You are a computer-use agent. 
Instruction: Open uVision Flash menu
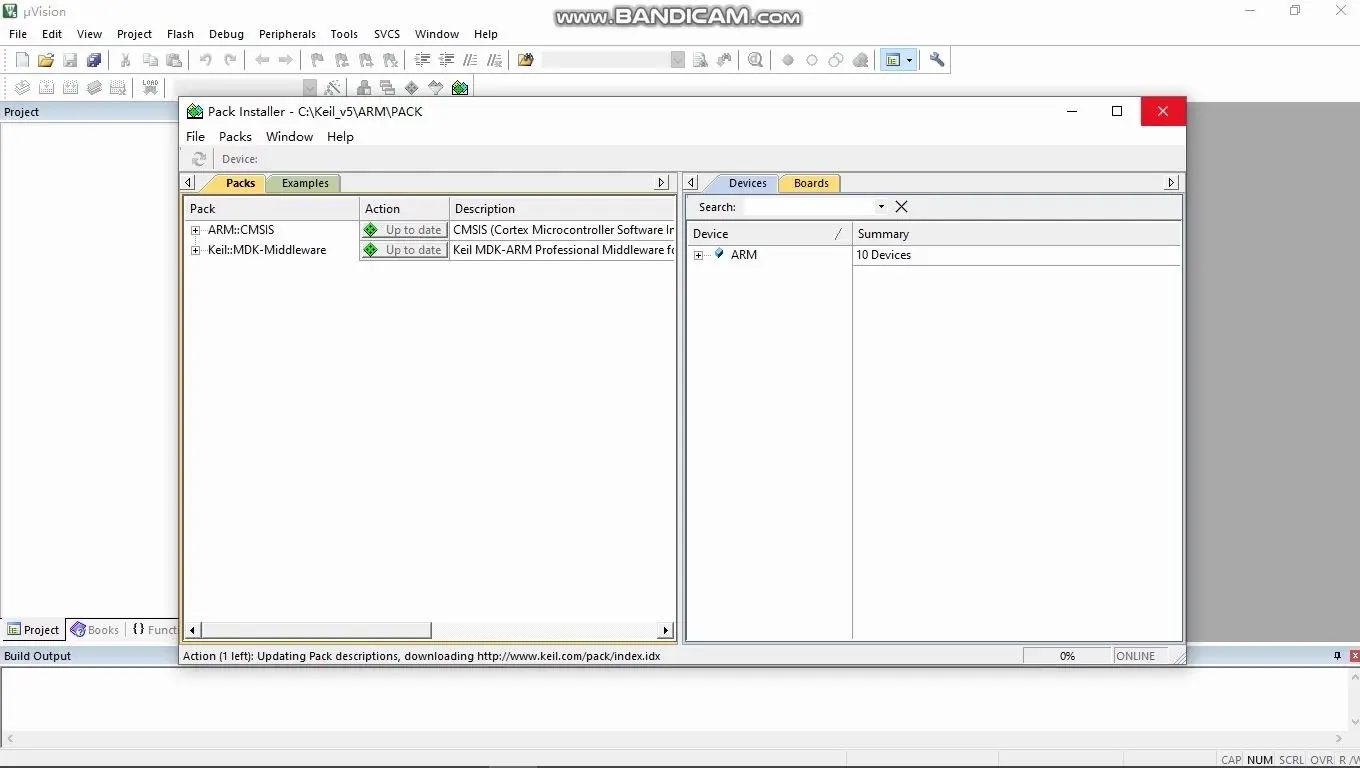tap(180, 34)
